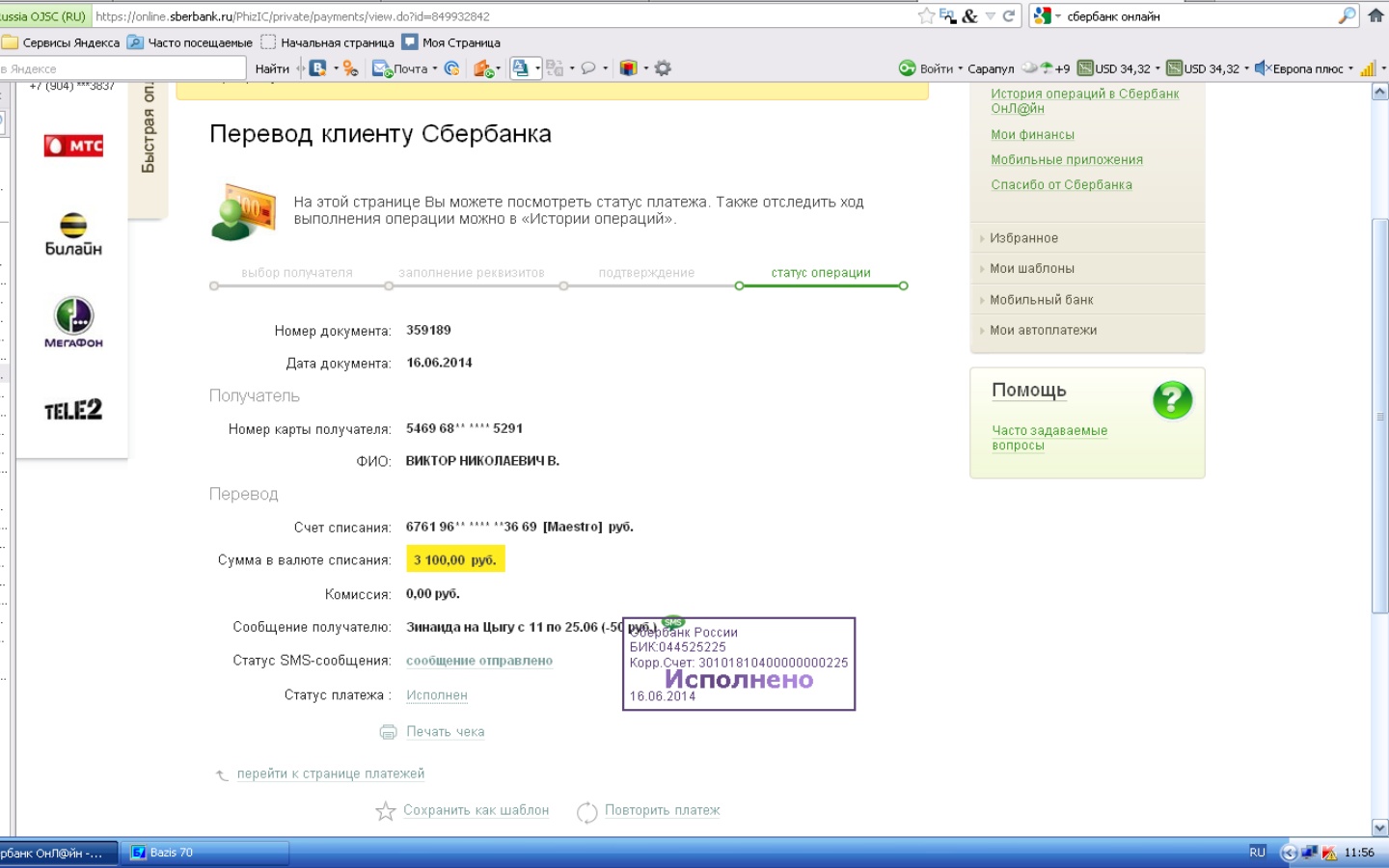Select the МТС operator logo
The width and height of the screenshot is (1389, 868).
coord(73,146)
